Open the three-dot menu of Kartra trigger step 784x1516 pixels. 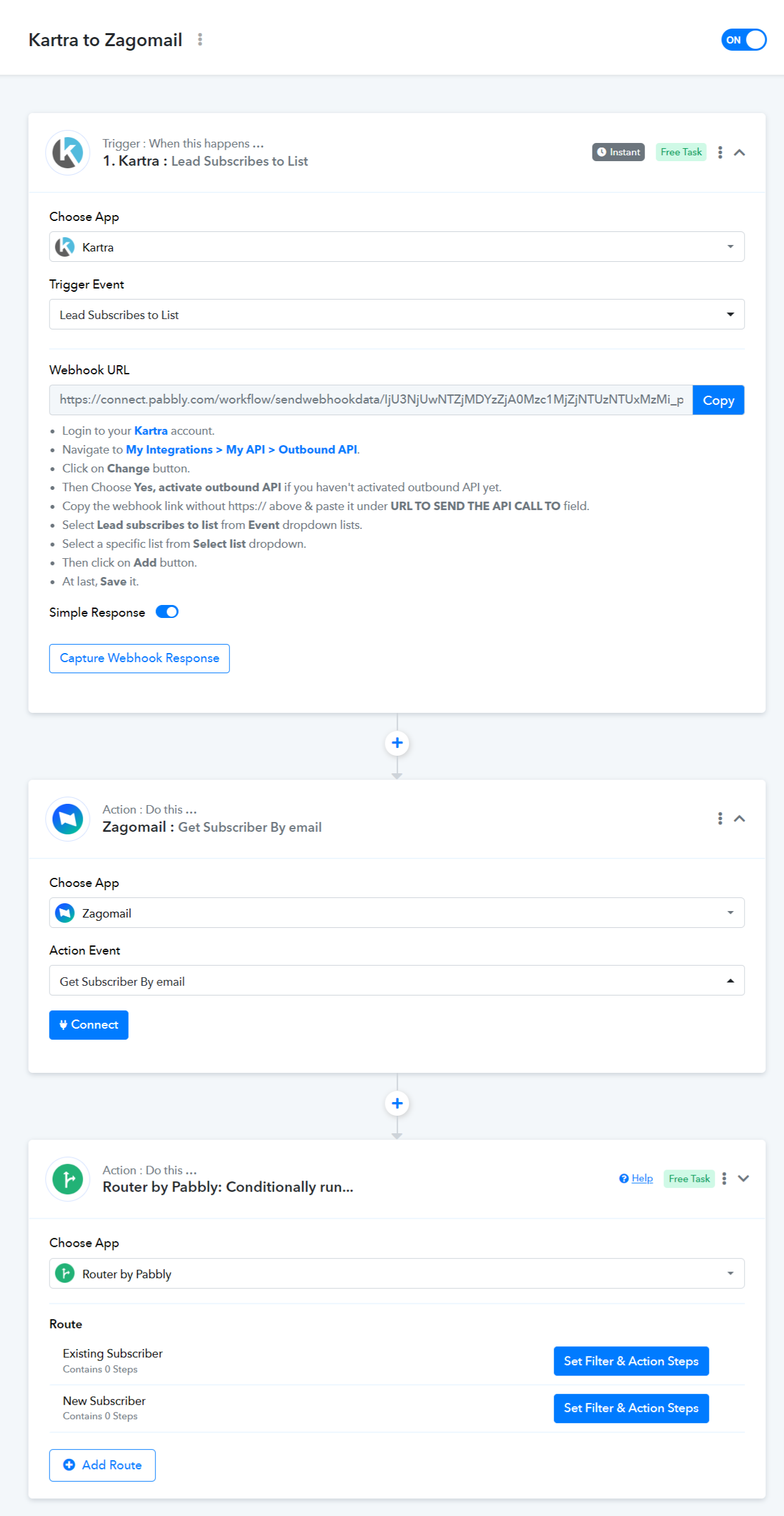tap(720, 152)
